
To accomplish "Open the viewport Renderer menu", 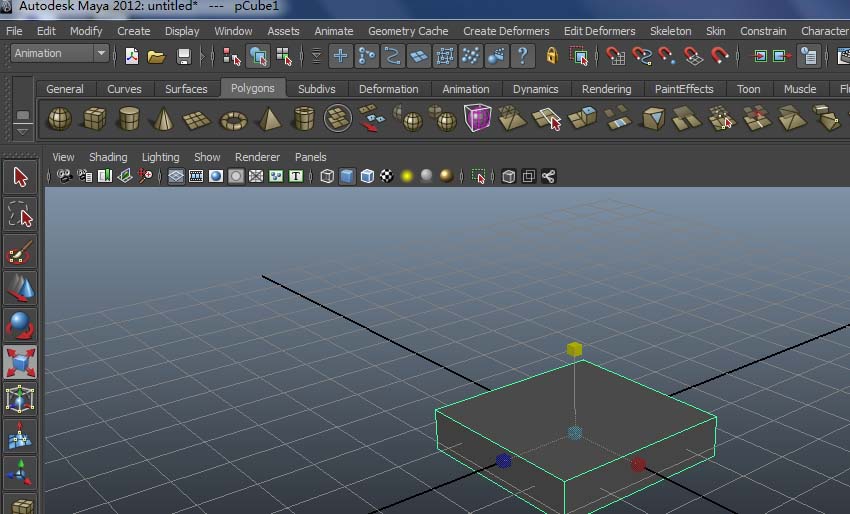I will point(257,157).
